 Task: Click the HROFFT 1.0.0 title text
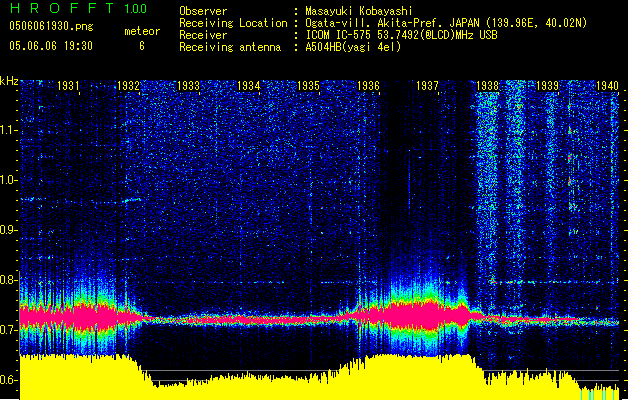pos(79,8)
